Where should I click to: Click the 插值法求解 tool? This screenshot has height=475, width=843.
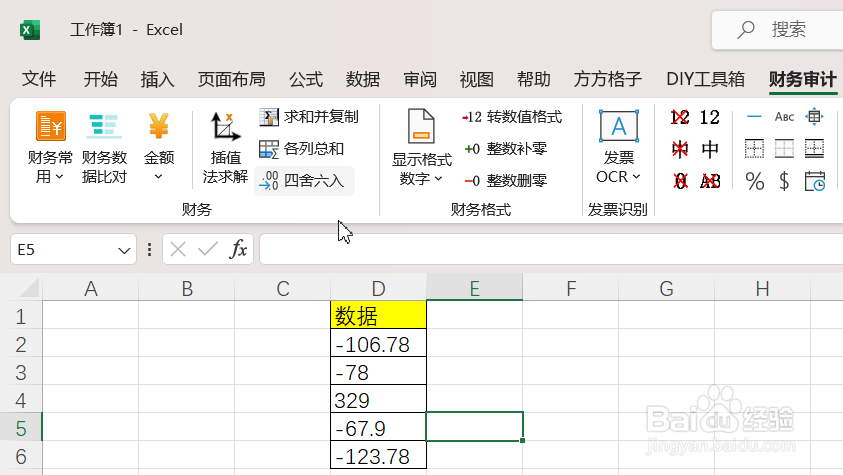coord(225,147)
